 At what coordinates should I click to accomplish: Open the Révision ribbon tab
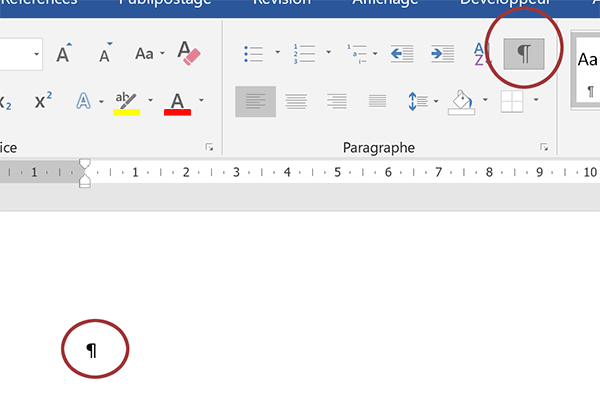pyautogui.click(x=282, y=3)
